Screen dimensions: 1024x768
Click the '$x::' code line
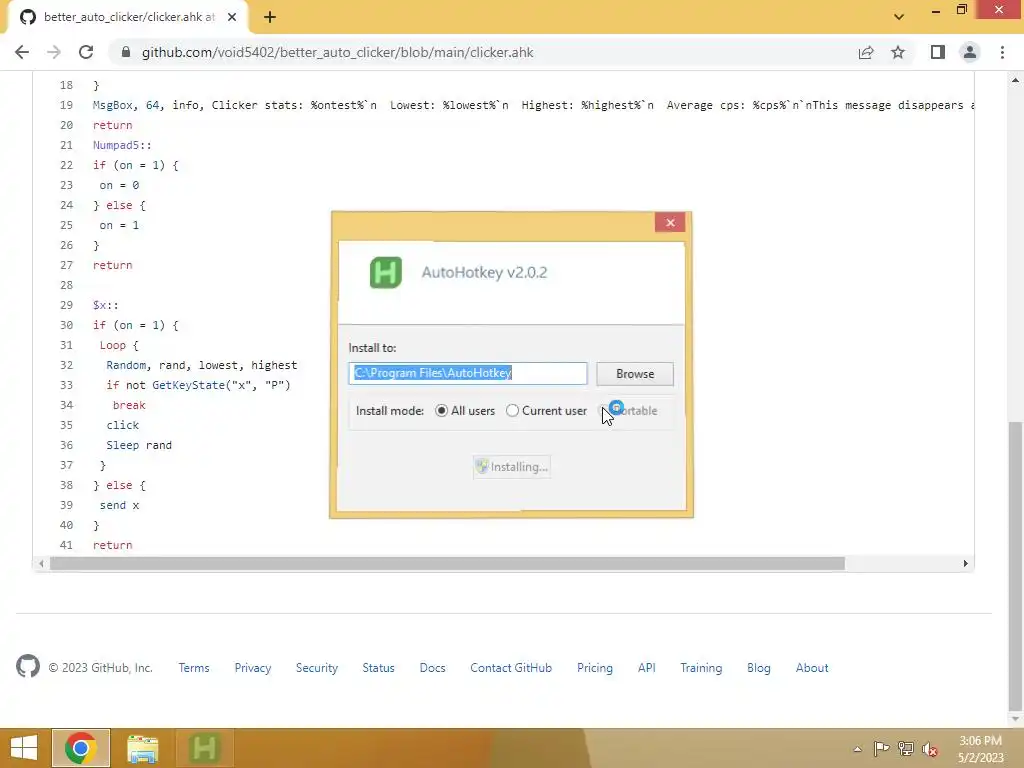click(106, 305)
